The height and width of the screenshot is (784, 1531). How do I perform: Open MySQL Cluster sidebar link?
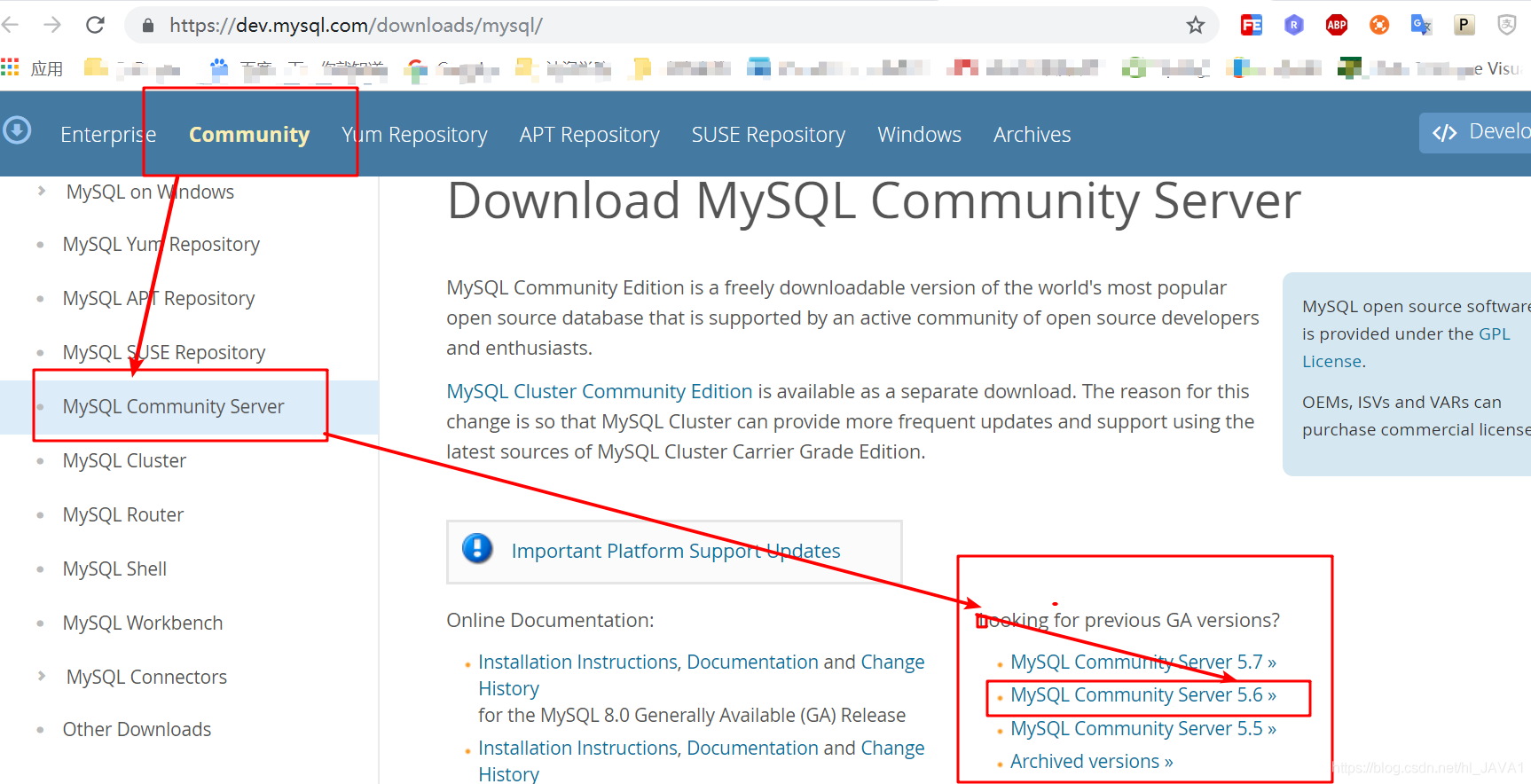tap(124, 461)
